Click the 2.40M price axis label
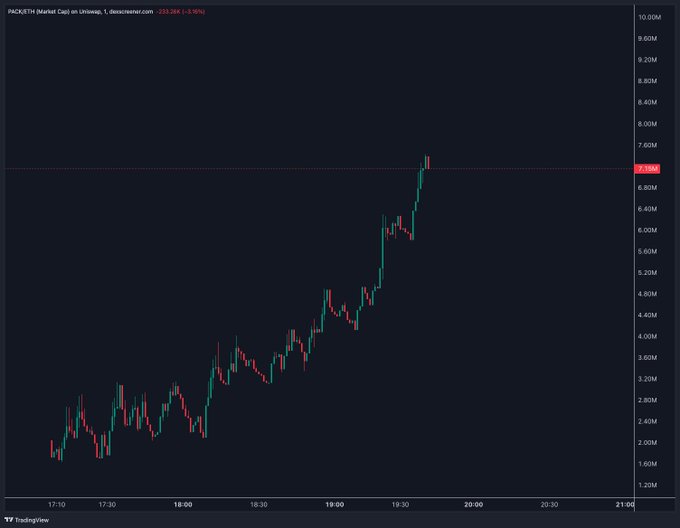 [x=647, y=421]
